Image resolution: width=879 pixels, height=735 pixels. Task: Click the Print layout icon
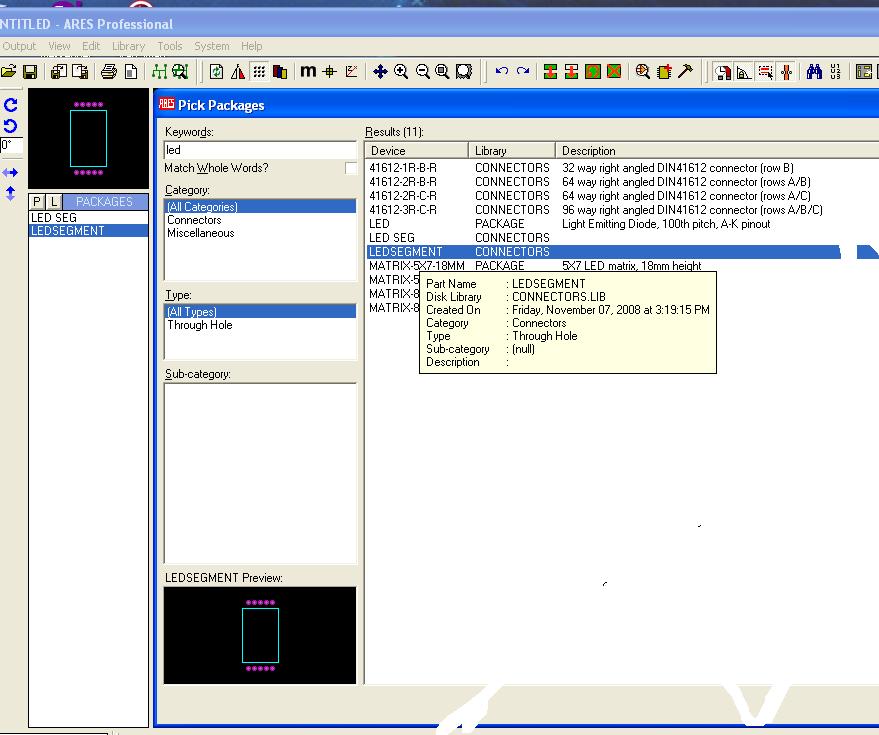point(109,72)
